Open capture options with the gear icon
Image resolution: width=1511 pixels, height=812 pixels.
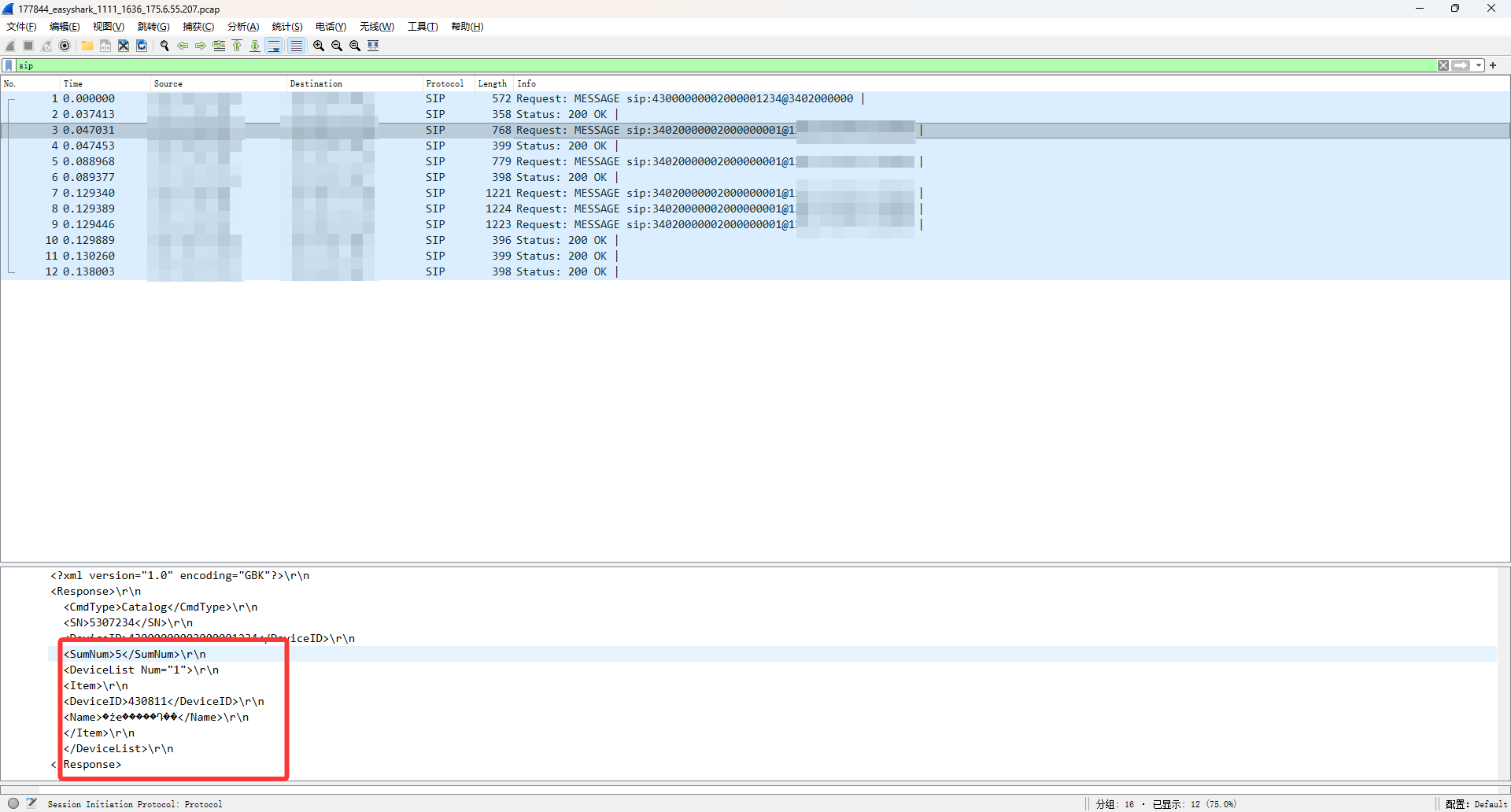click(65, 46)
